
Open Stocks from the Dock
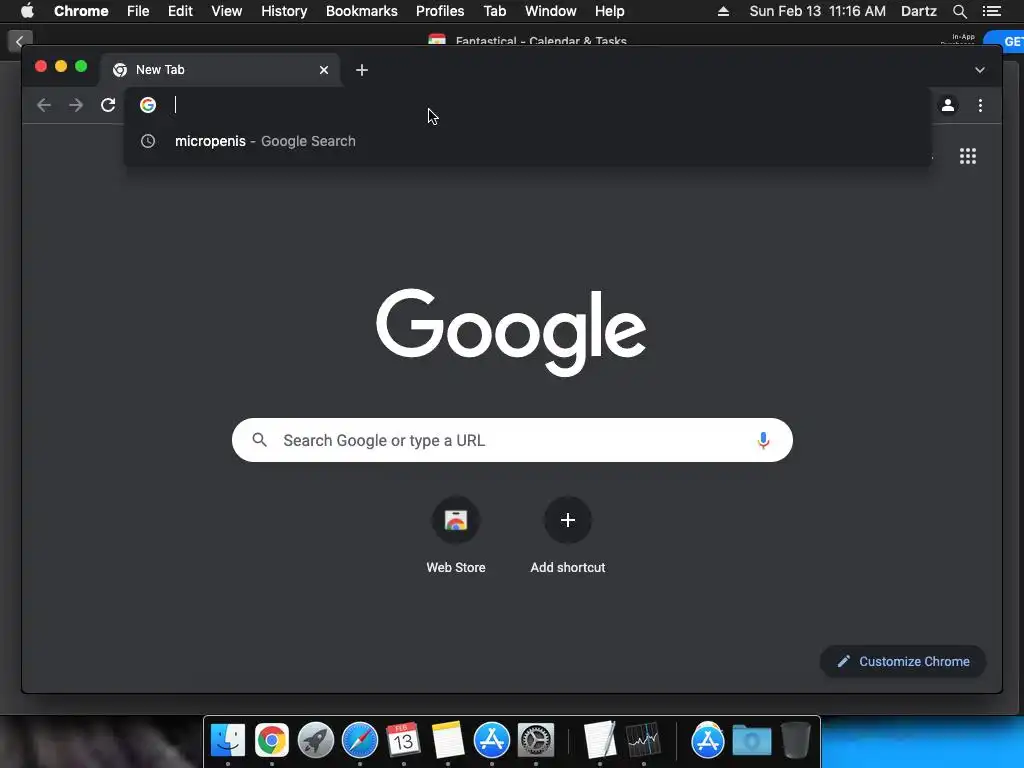click(x=643, y=741)
